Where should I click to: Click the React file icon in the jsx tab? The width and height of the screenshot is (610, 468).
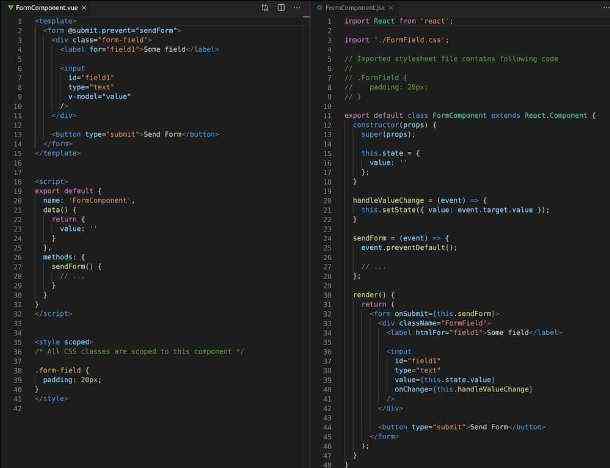(x=319, y=7)
